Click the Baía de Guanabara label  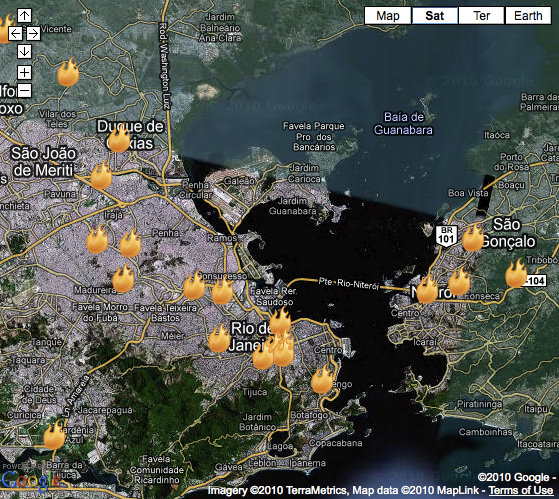click(403, 123)
